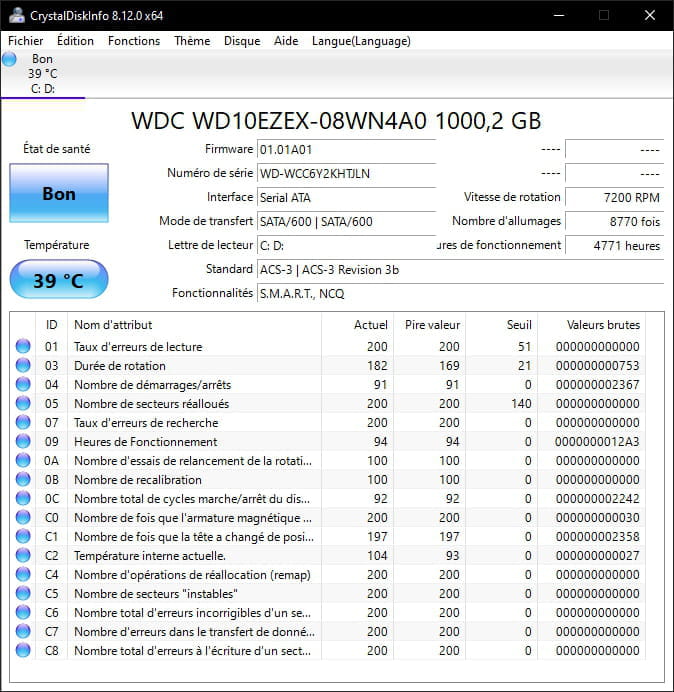Screen dimensions: 674x692
Task: Select the Température interne actuelle attribute name
Action: tap(150, 556)
